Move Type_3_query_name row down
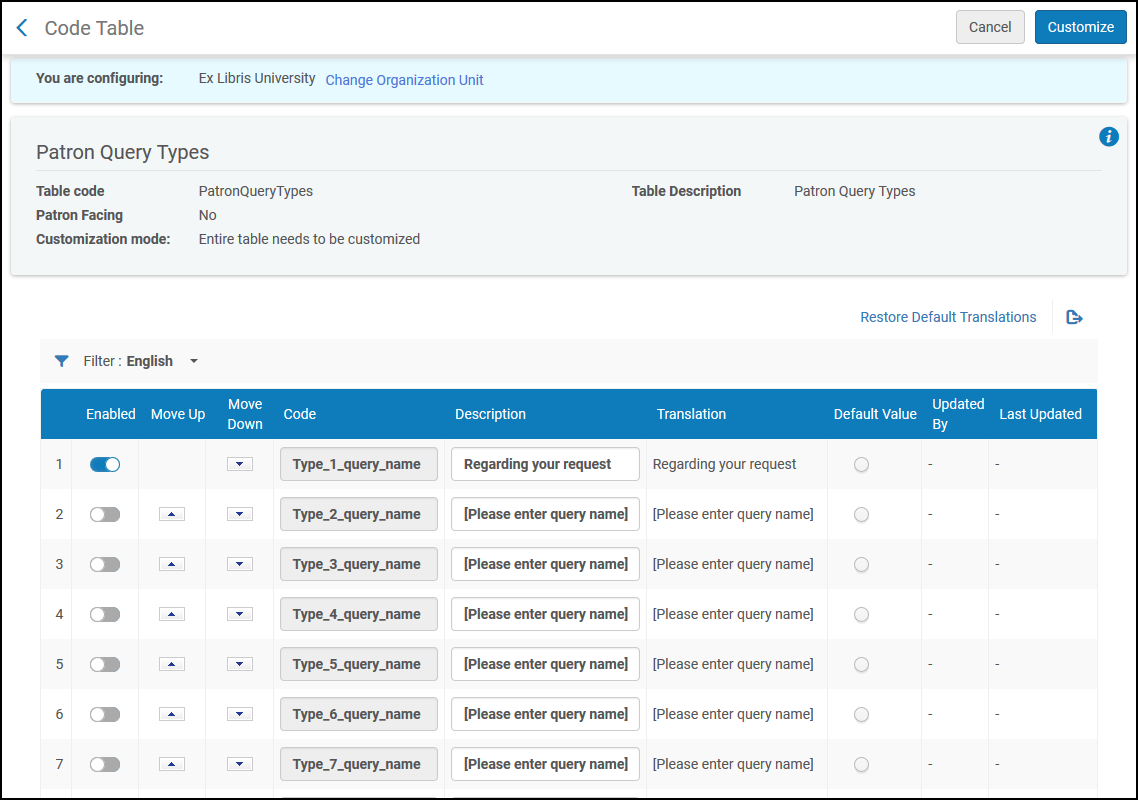The width and height of the screenshot is (1138, 800). (240, 564)
